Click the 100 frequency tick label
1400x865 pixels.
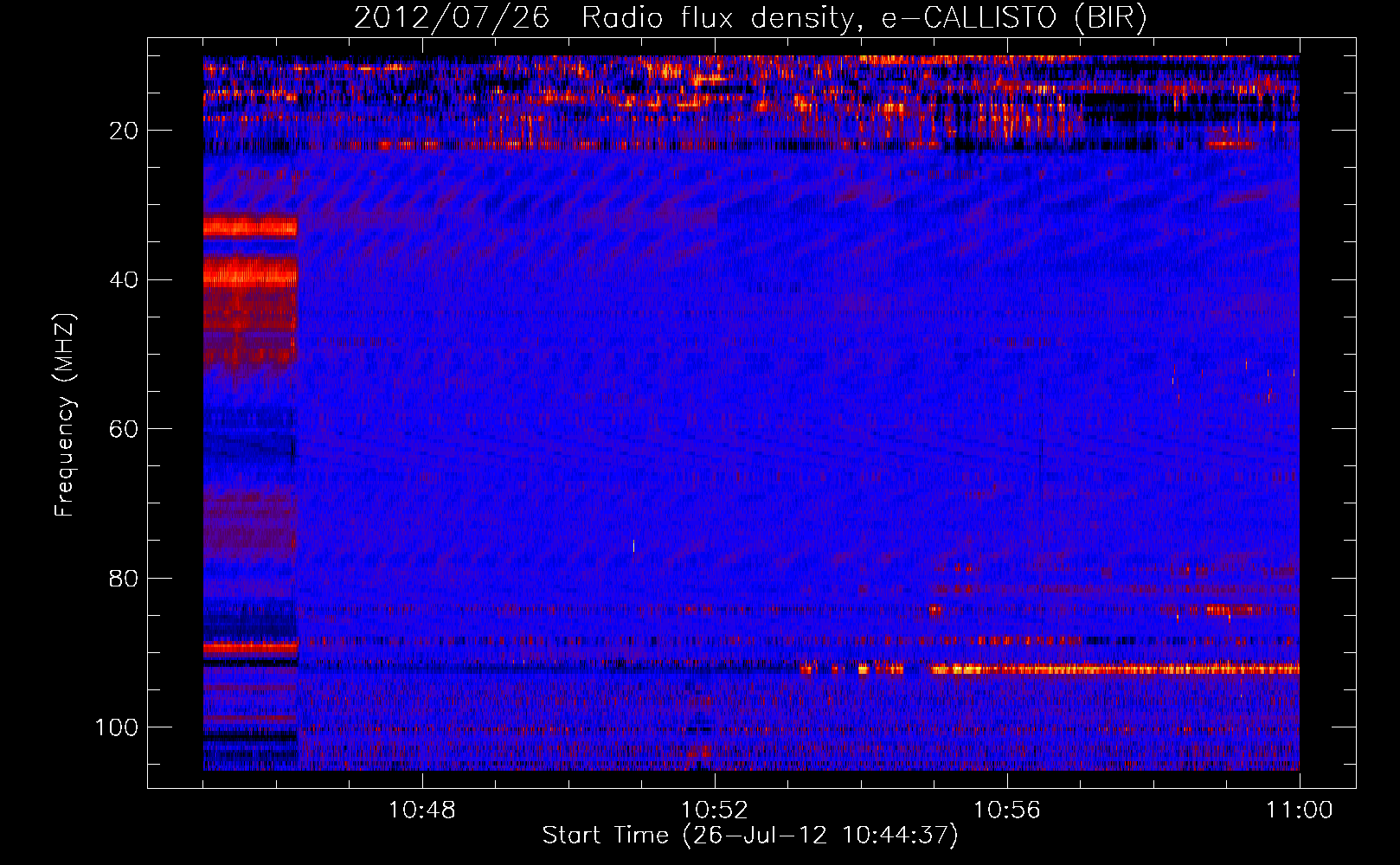(x=117, y=727)
